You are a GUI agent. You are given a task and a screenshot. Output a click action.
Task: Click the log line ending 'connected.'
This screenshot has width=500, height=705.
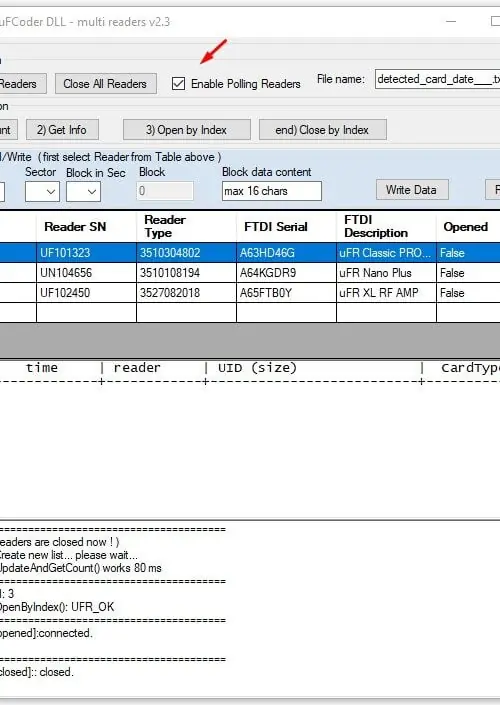click(46, 633)
